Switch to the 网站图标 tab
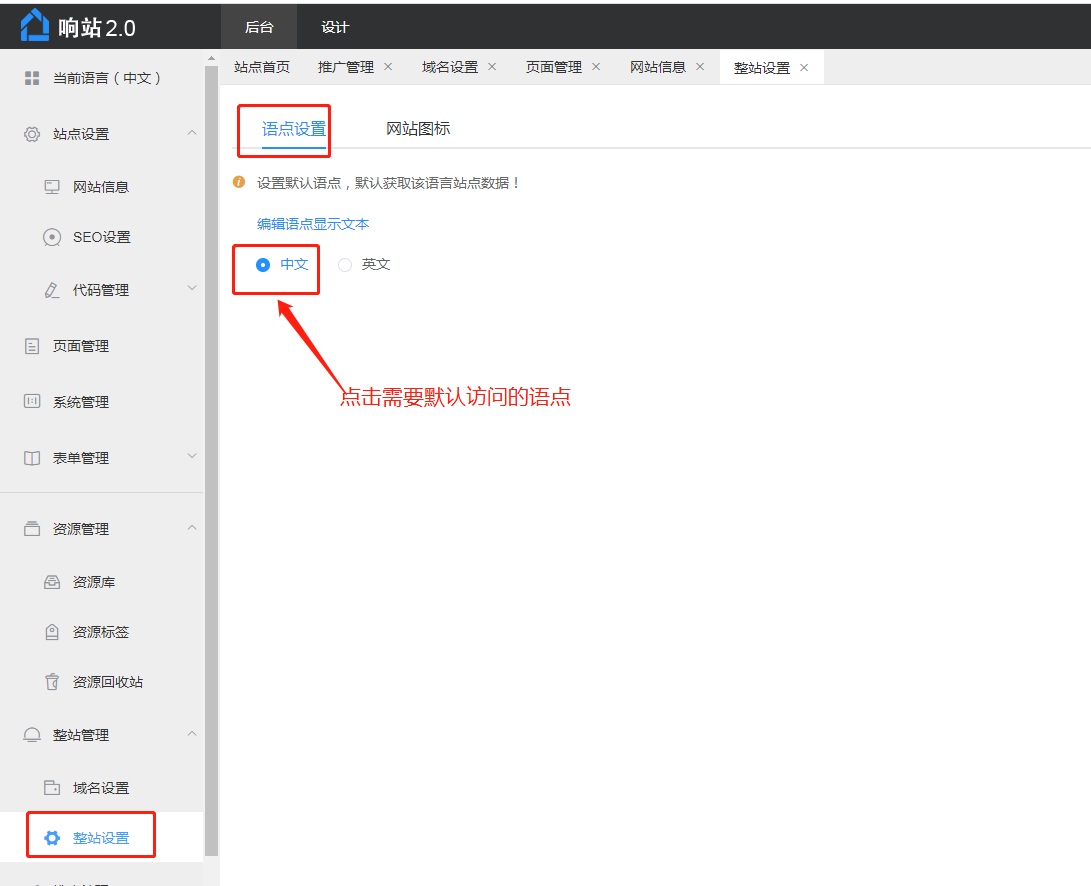This screenshot has height=886, width=1091. 418,129
